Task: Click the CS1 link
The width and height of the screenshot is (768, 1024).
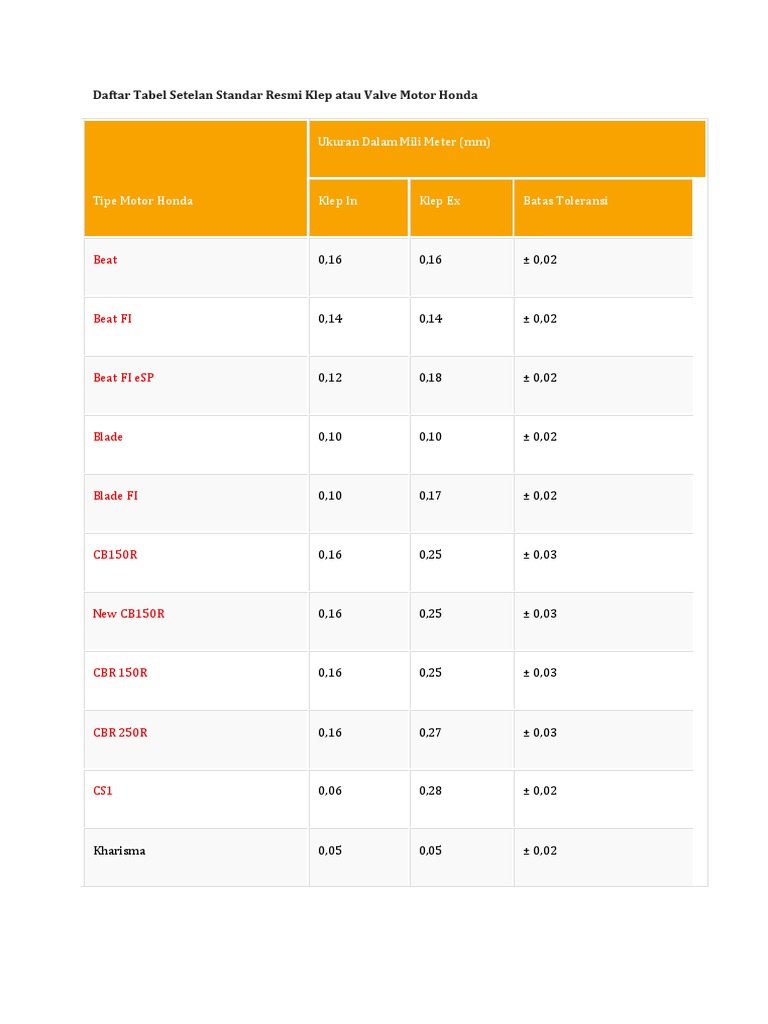Action: (x=103, y=791)
